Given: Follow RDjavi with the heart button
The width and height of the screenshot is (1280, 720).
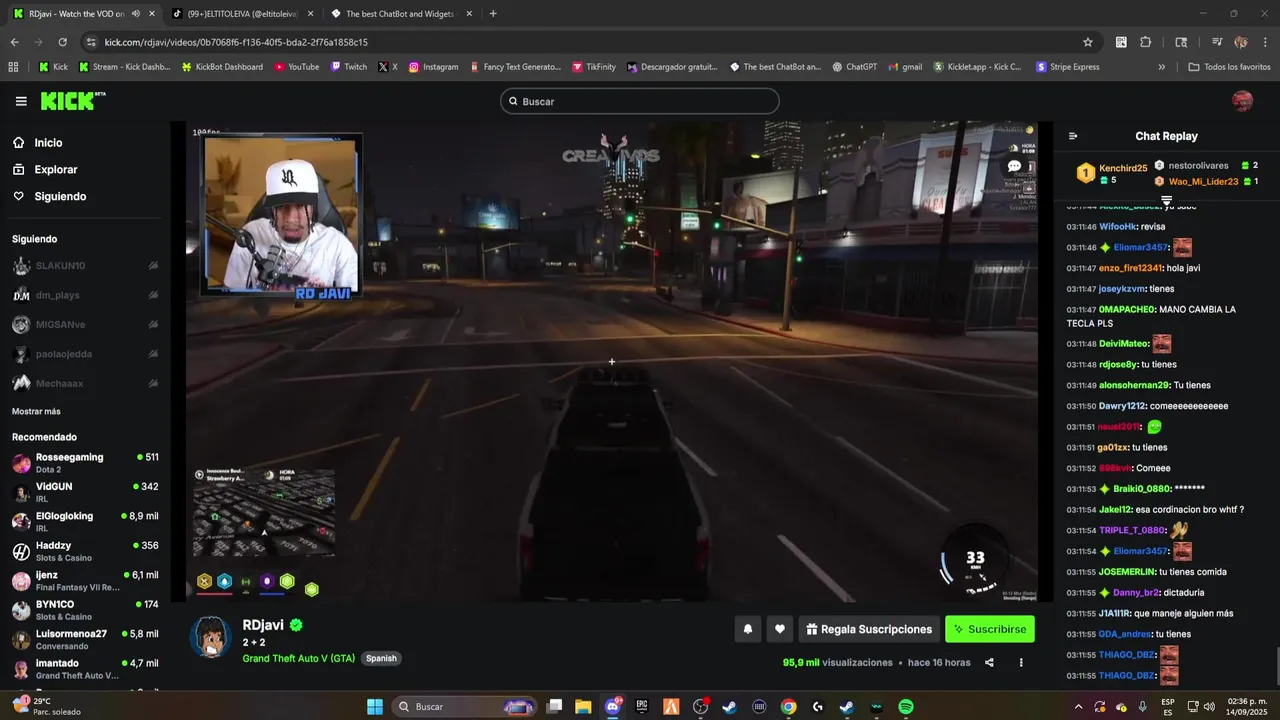Looking at the screenshot, I should click(780, 629).
